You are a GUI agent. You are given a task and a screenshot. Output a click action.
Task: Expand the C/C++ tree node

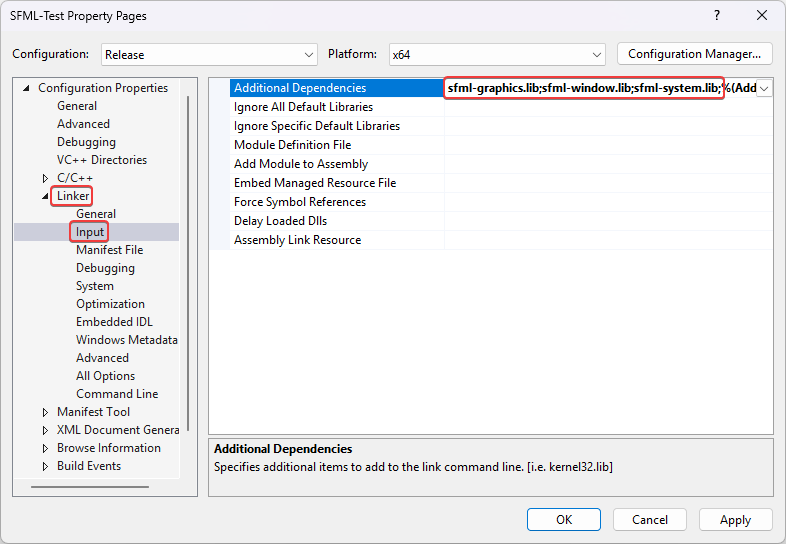coord(45,178)
